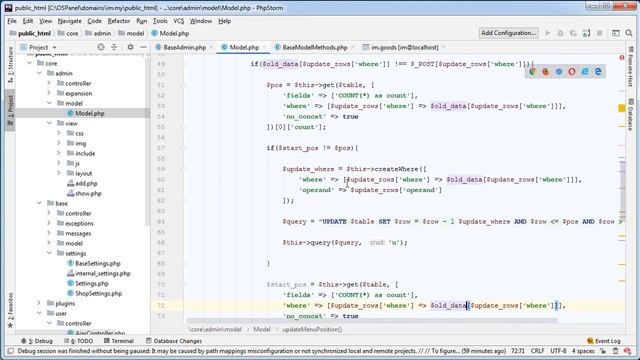The height and width of the screenshot is (360, 640).
Task: Click the editor horizontal scrollbar
Action: click(x=371, y=321)
